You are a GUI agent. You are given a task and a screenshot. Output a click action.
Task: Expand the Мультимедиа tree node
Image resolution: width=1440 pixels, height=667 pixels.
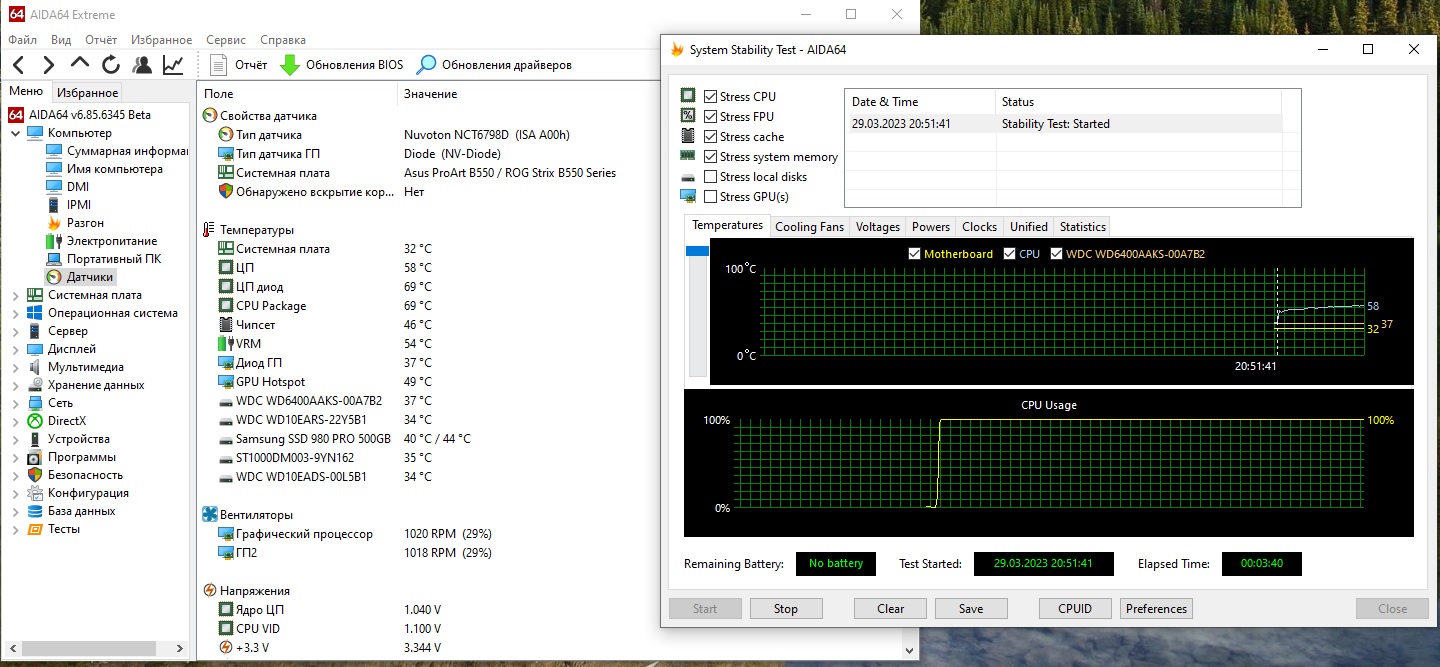[x=15, y=367]
